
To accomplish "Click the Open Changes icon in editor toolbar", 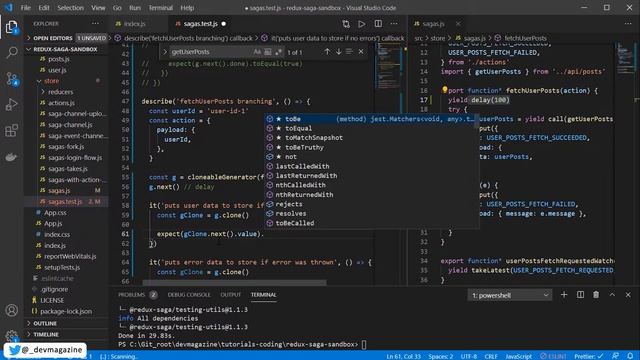I will (x=346, y=24).
